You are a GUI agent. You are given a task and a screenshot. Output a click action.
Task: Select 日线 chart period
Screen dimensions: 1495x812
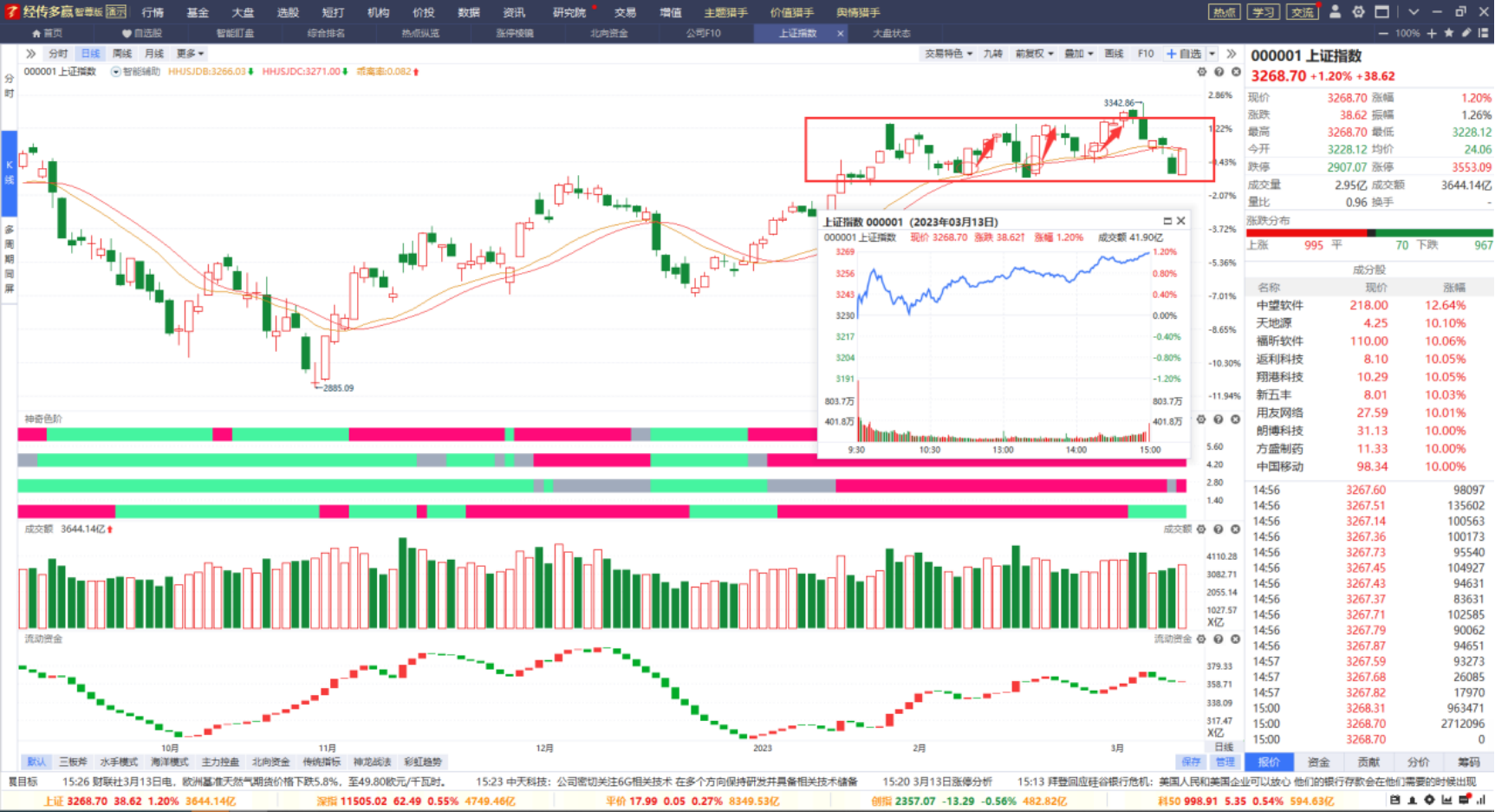click(x=90, y=54)
